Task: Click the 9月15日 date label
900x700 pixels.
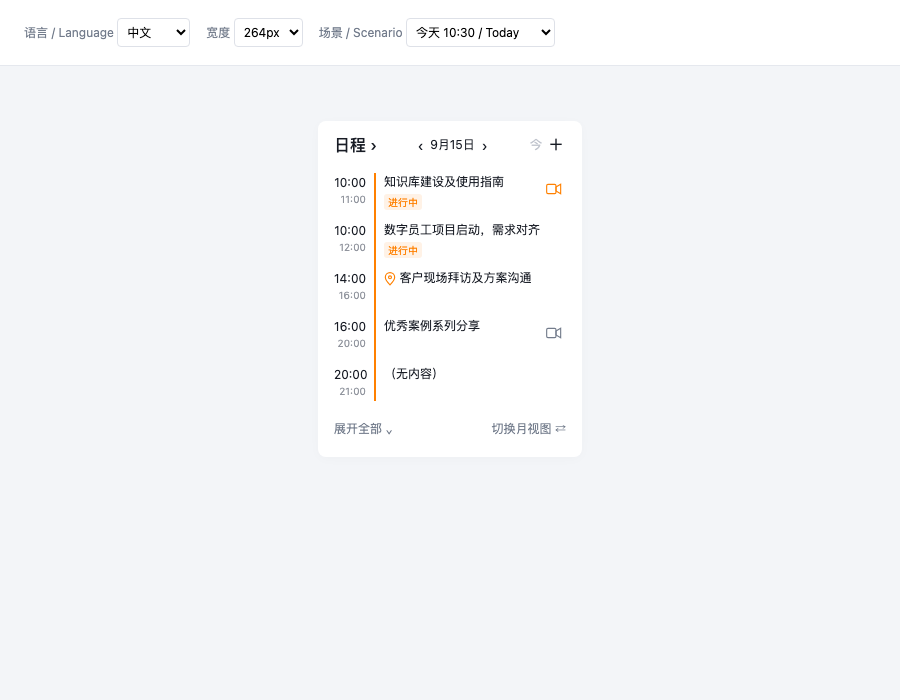Action: click(452, 145)
